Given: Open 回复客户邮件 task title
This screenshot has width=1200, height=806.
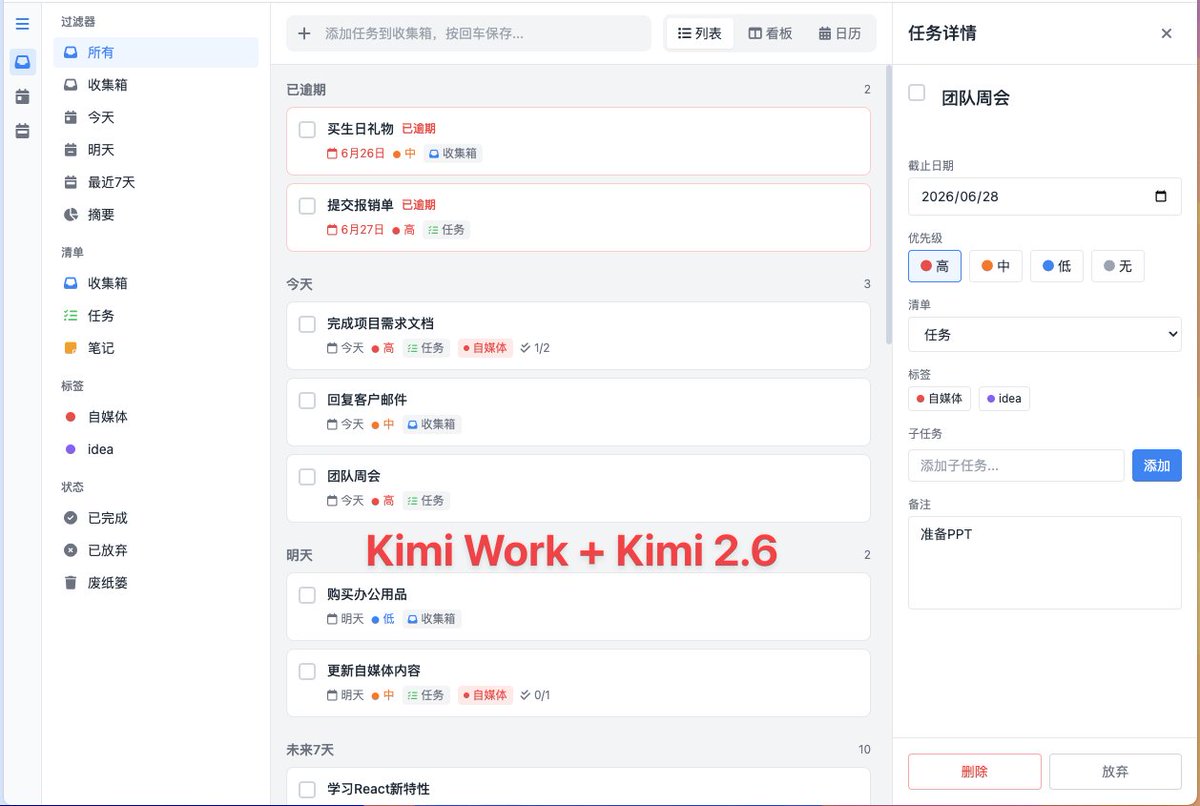Looking at the screenshot, I should [x=367, y=400].
